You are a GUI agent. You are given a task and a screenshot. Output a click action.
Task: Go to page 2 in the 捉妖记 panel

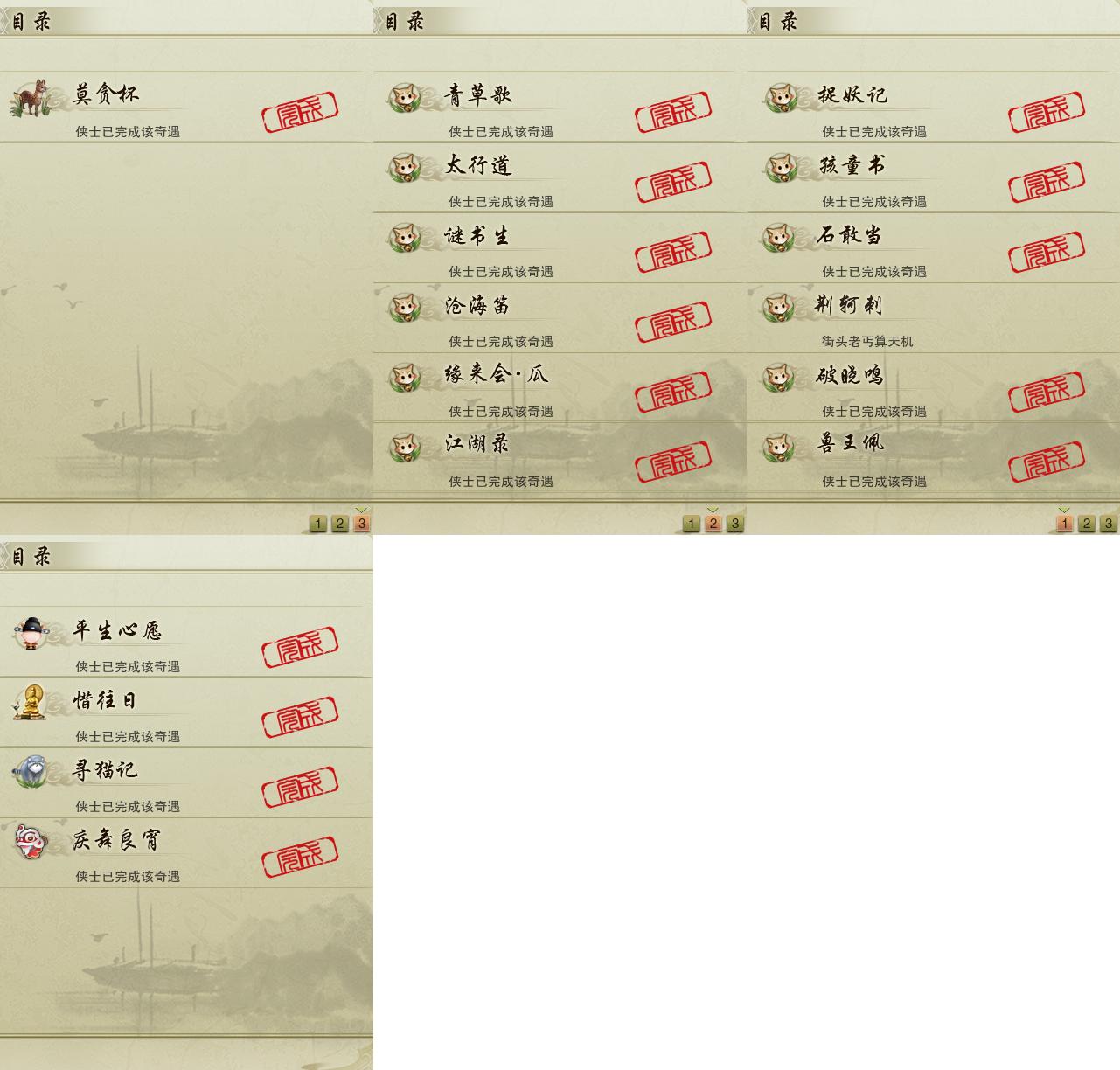click(x=1086, y=524)
